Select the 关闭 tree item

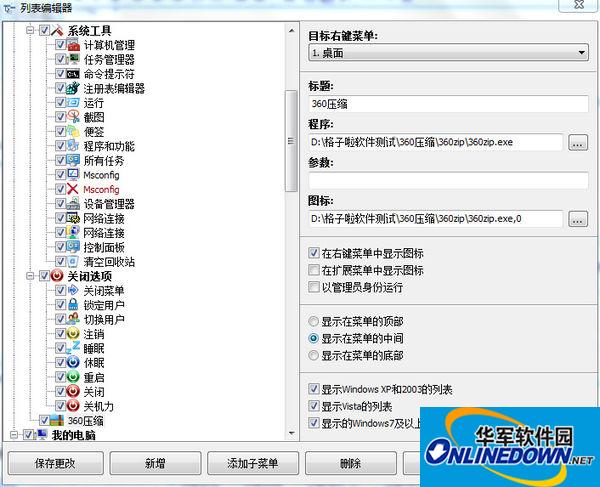coord(94,392)
